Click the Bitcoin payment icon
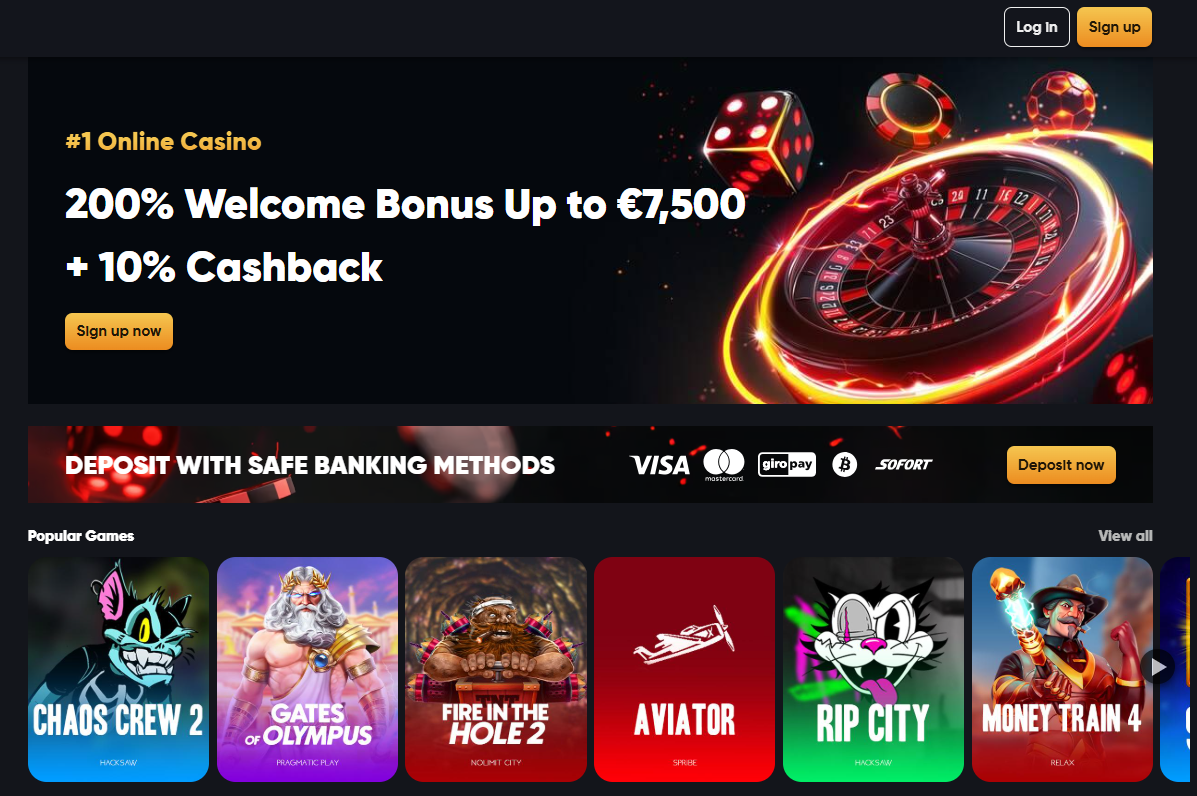The height and width of the screenshot is (796, 1197). pyautogui.click(x=844, y=464)
